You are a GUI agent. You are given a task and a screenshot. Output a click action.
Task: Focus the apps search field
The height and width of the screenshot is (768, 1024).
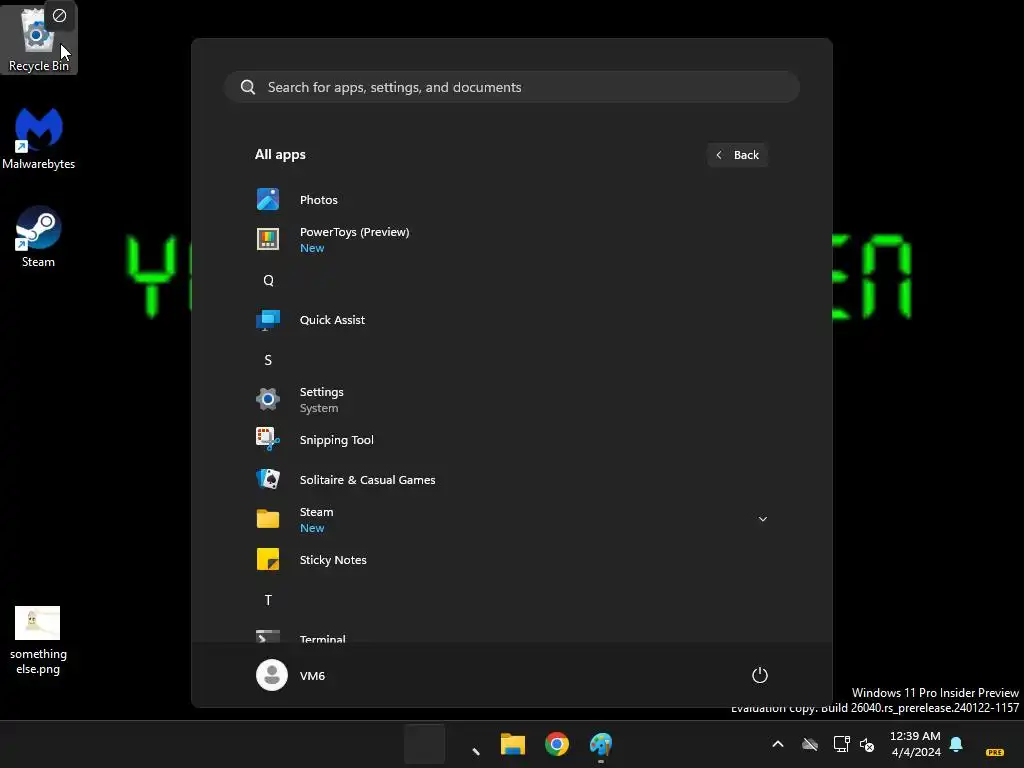tap(512, 87)
